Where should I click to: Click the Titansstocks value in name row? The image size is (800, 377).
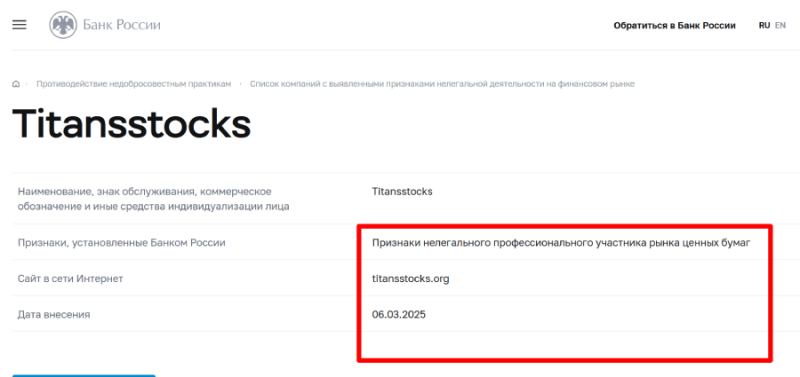tap(402, 192)
